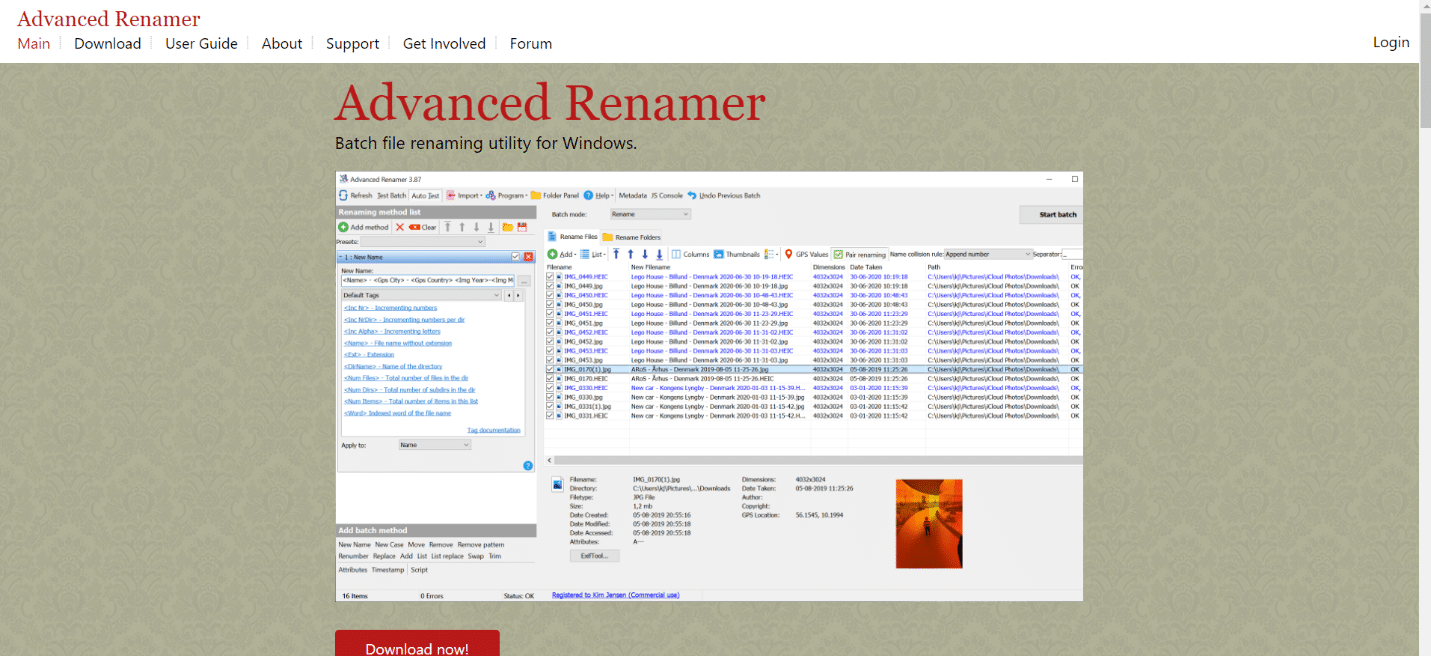The height and width of the screenshot is (656, 1431).
Task: Click green Add plus icon in file list toolbar
Action: coord(552,254)
